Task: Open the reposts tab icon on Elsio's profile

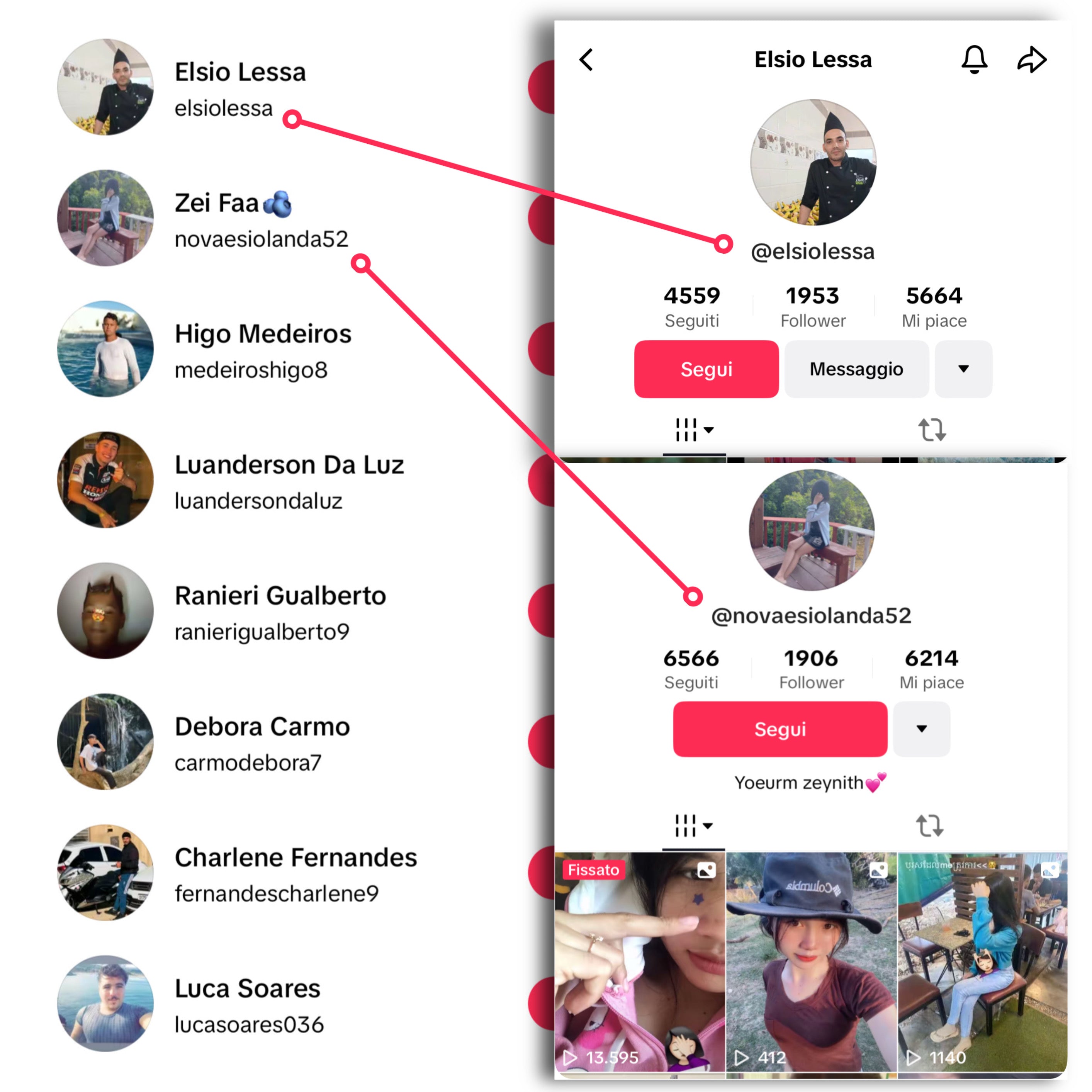Action: (931, 430)
